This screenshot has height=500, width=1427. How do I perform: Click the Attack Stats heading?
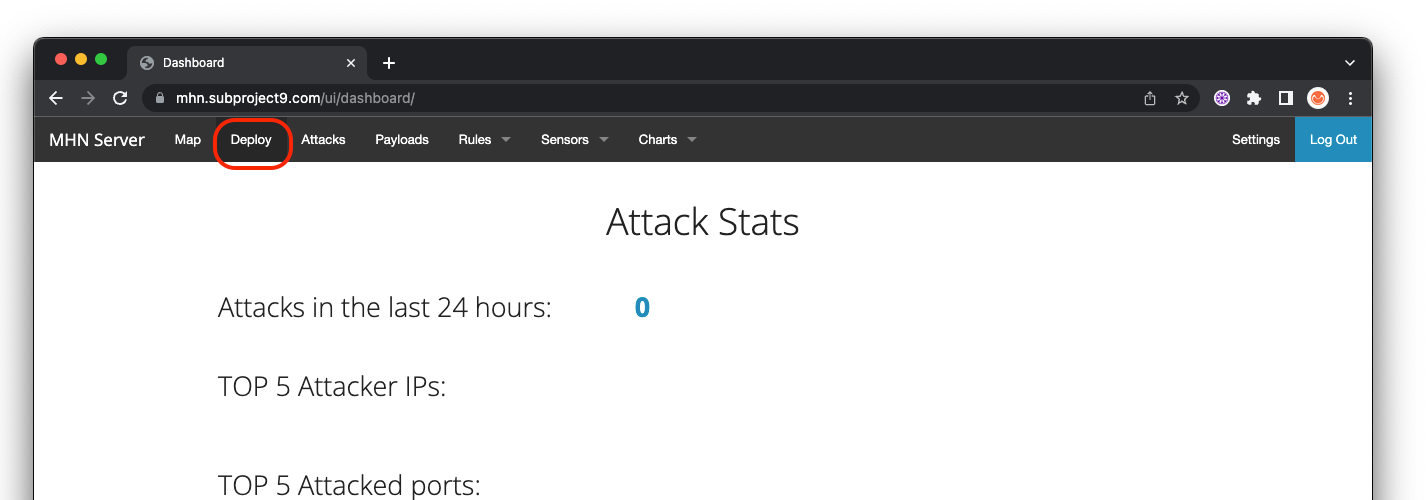703,222
